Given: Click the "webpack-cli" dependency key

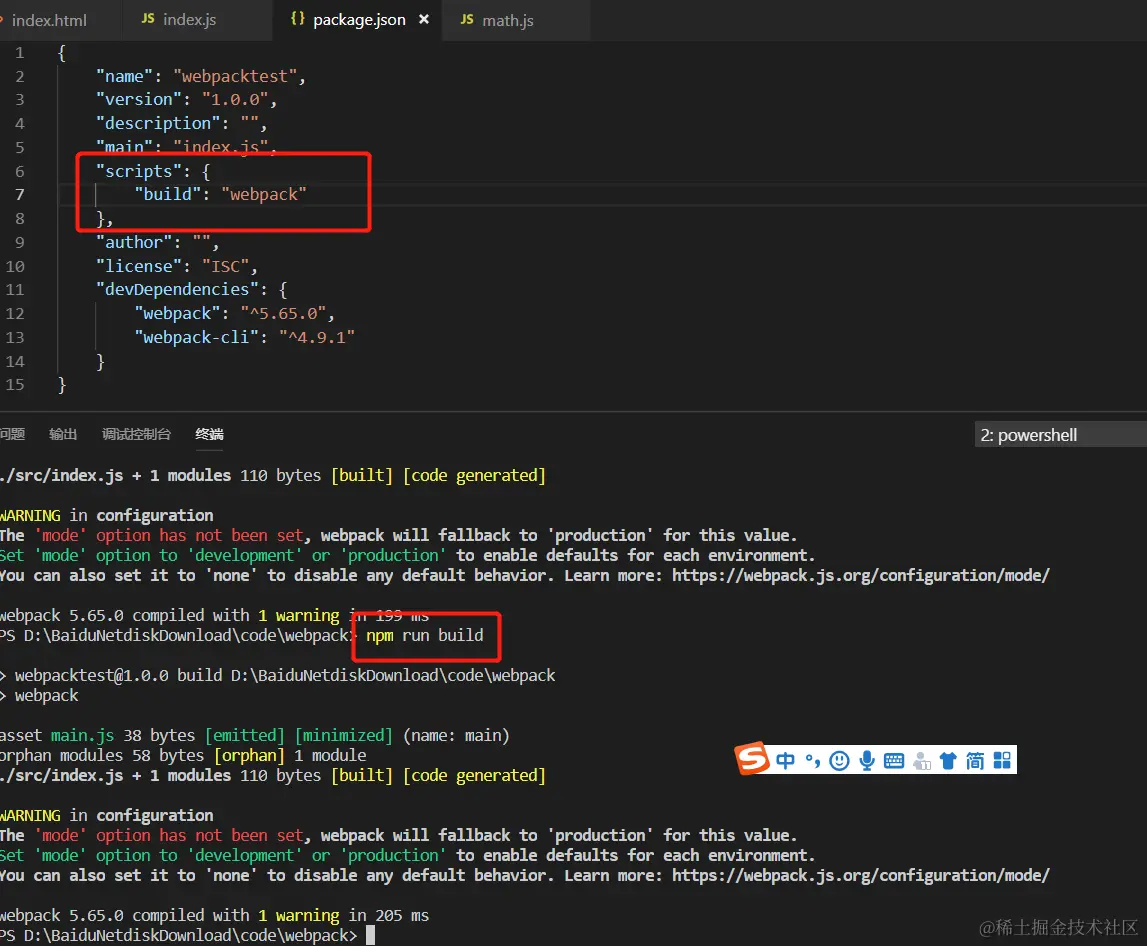Looking at the screenshot, I should 197,337.
